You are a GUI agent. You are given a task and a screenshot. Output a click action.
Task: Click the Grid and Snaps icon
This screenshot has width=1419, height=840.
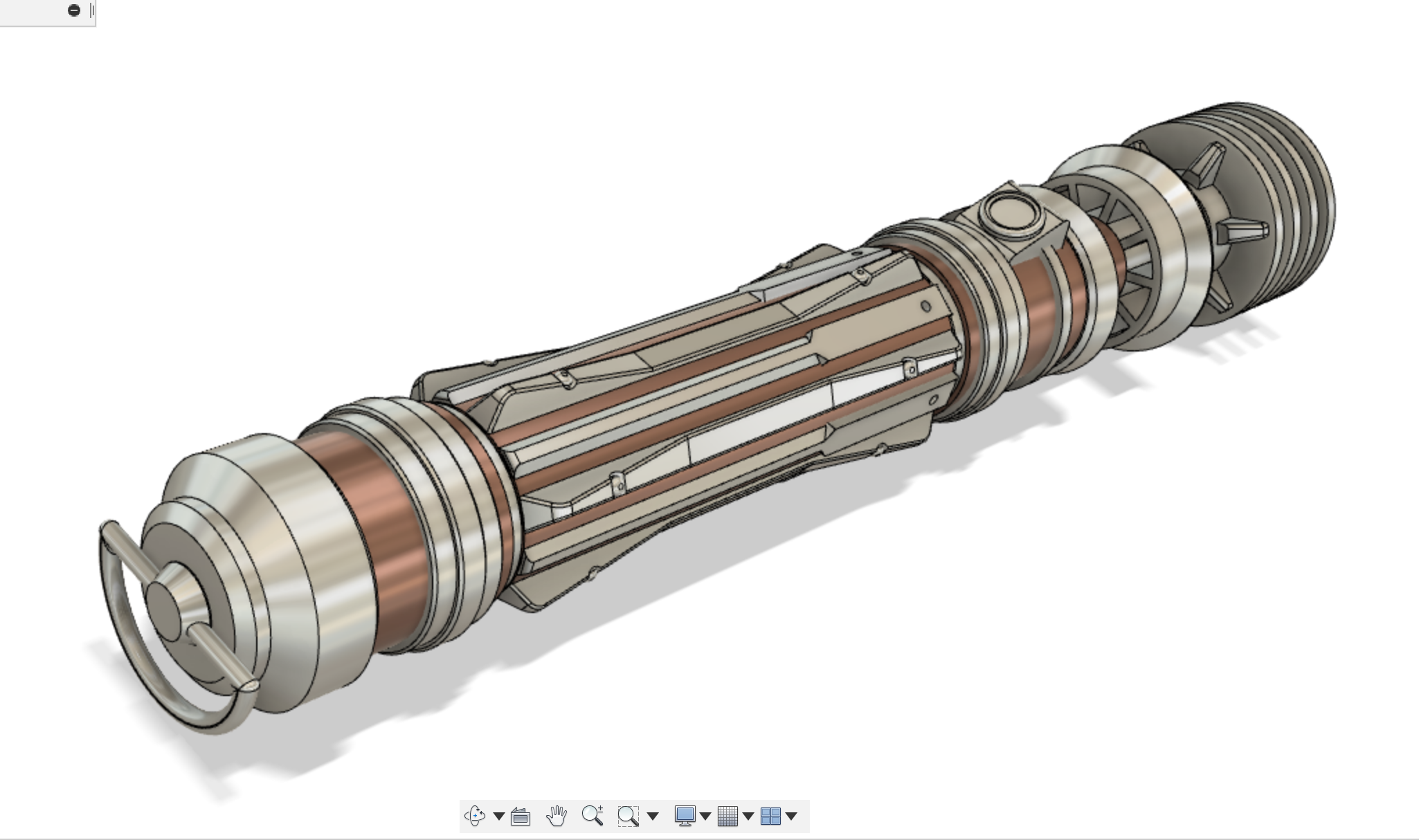click(727, 816)
